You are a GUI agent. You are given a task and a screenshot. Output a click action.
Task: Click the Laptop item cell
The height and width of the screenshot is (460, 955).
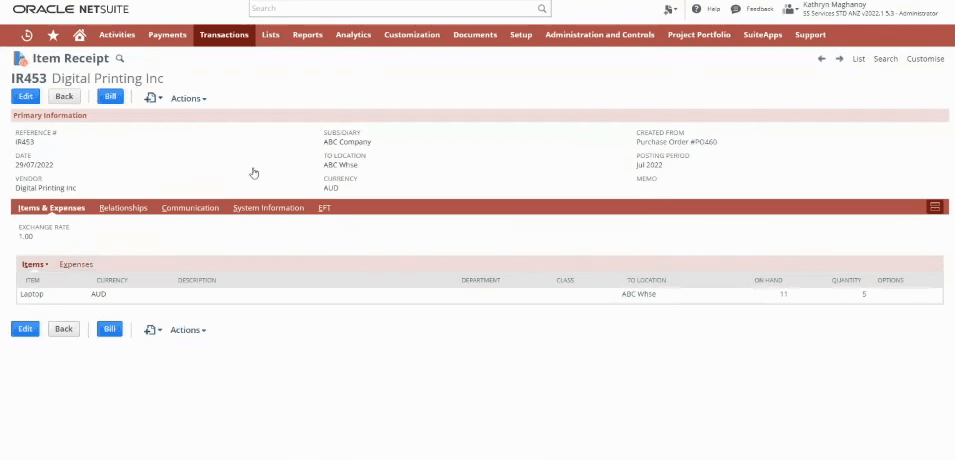click(32, 294)
